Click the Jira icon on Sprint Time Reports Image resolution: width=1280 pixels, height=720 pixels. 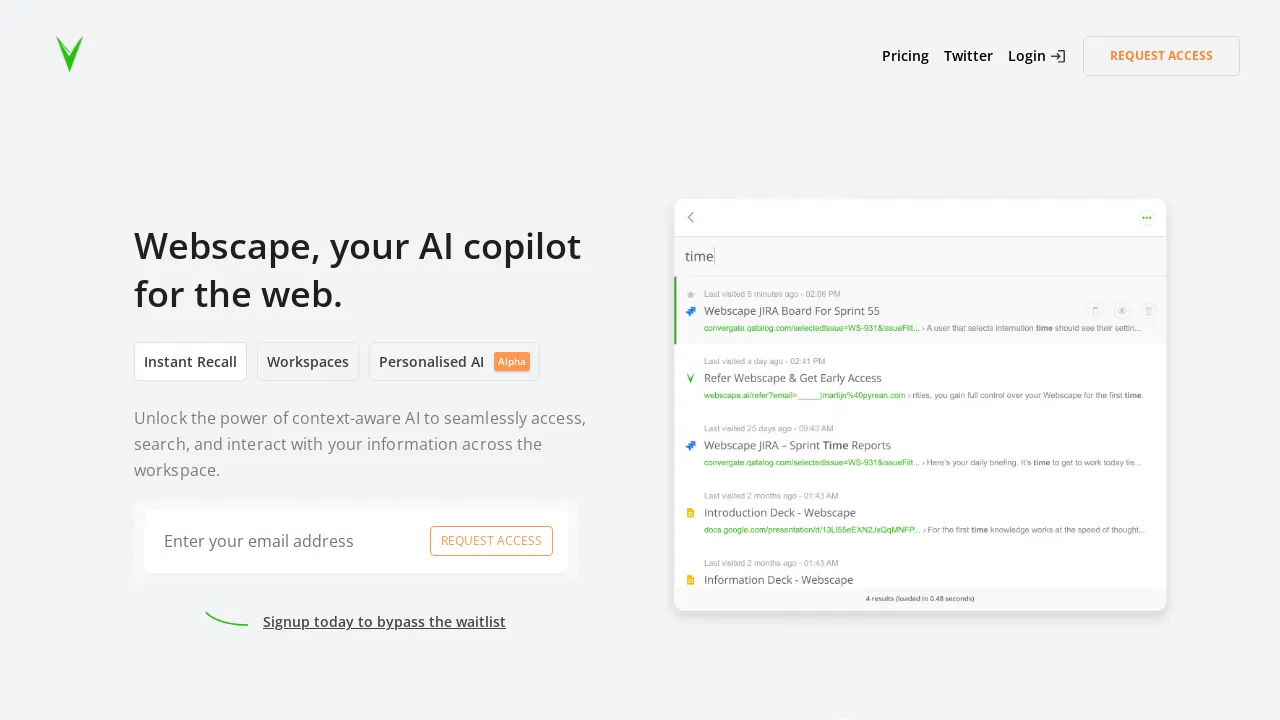691,446
